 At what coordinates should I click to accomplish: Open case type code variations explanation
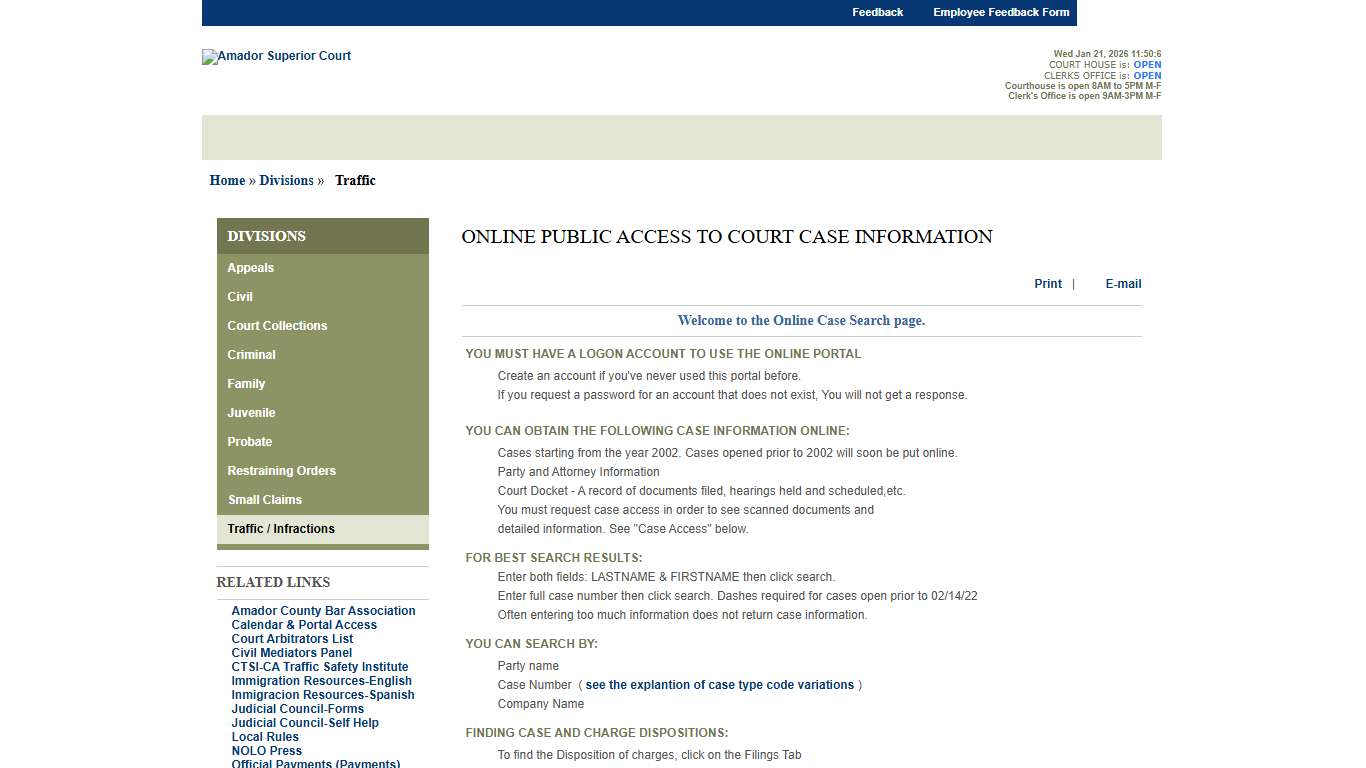coord(719,685)
